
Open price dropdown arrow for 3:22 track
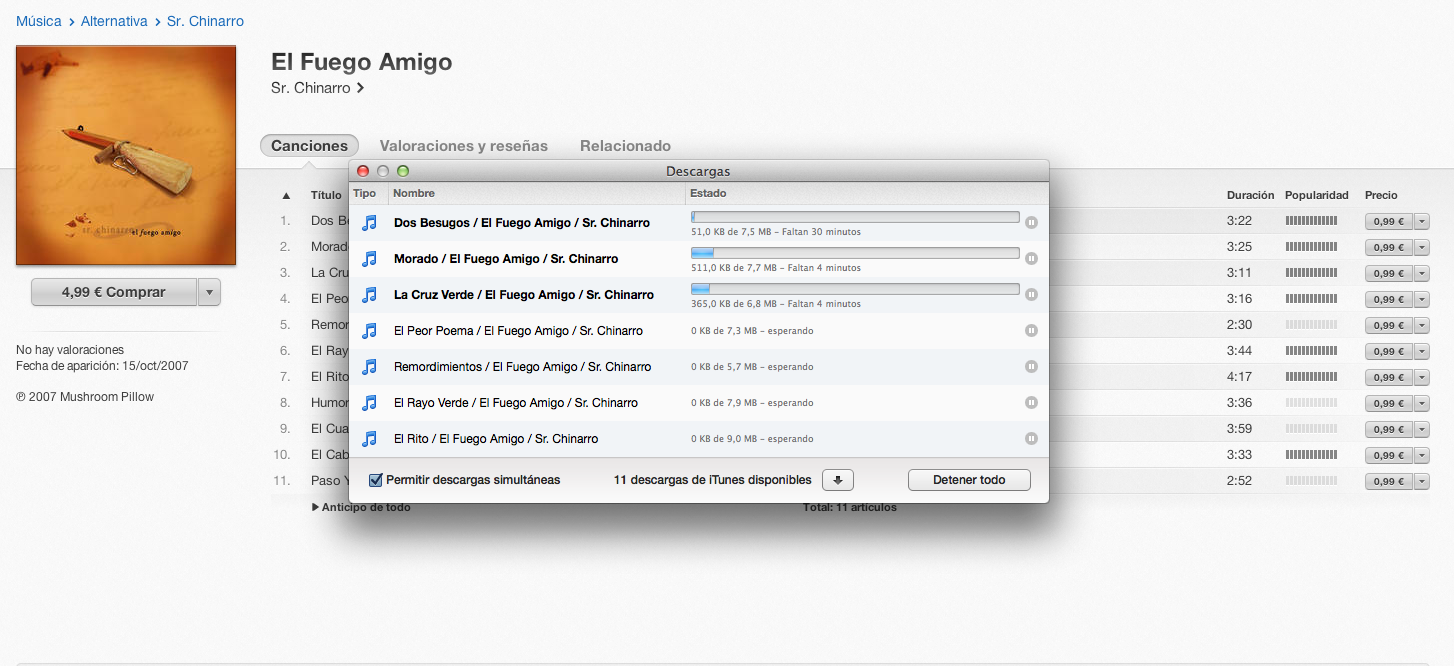tap(1421, 221)
